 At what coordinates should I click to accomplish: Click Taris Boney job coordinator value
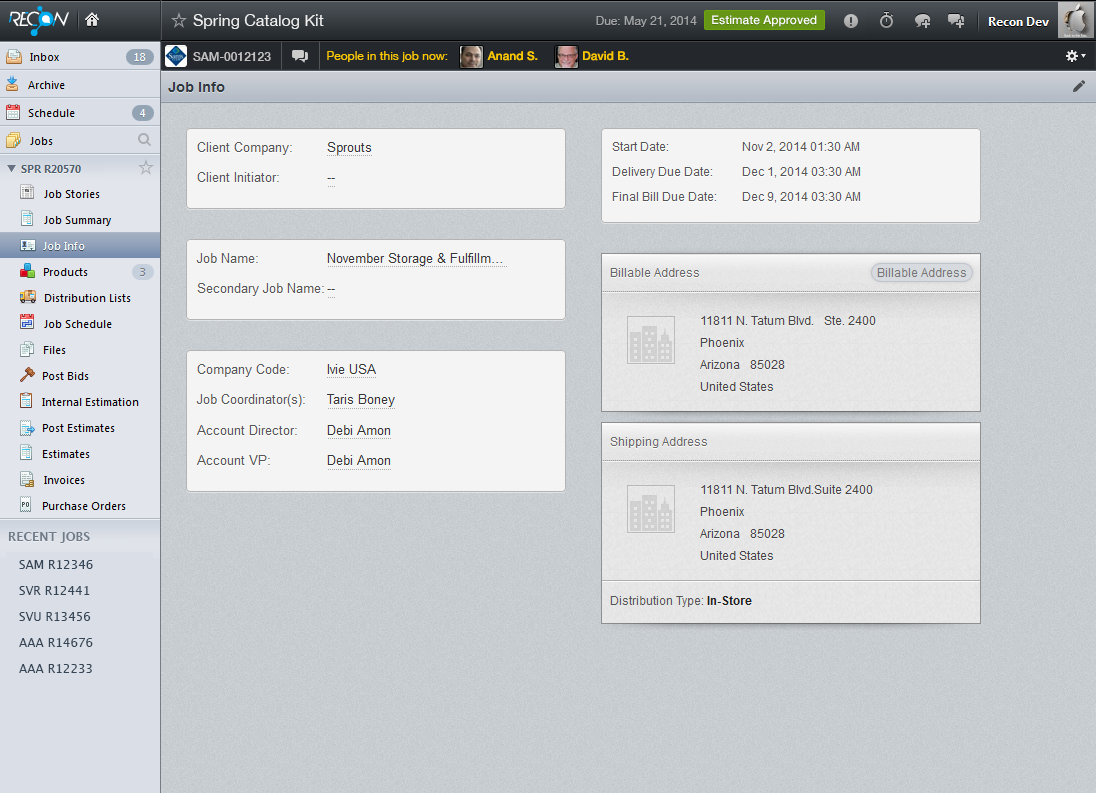[361, 400]
